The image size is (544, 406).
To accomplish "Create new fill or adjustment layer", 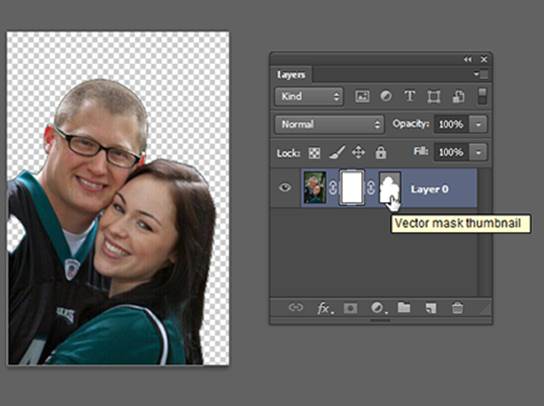I will point(378,308).
